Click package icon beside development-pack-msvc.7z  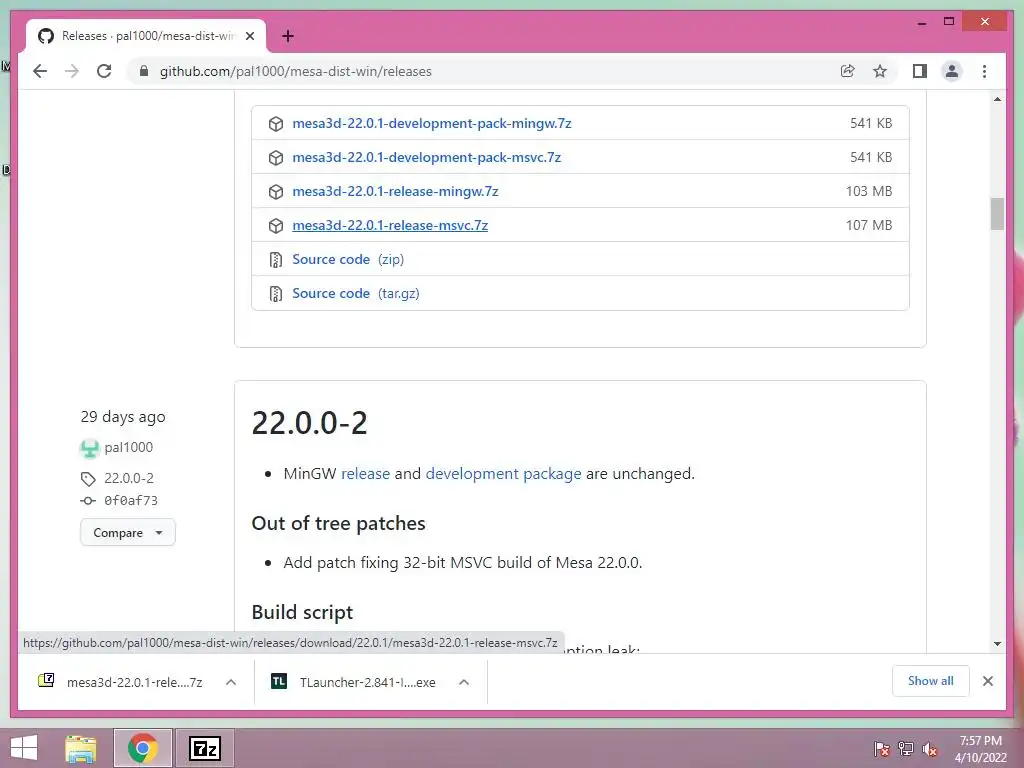[276, 157]
